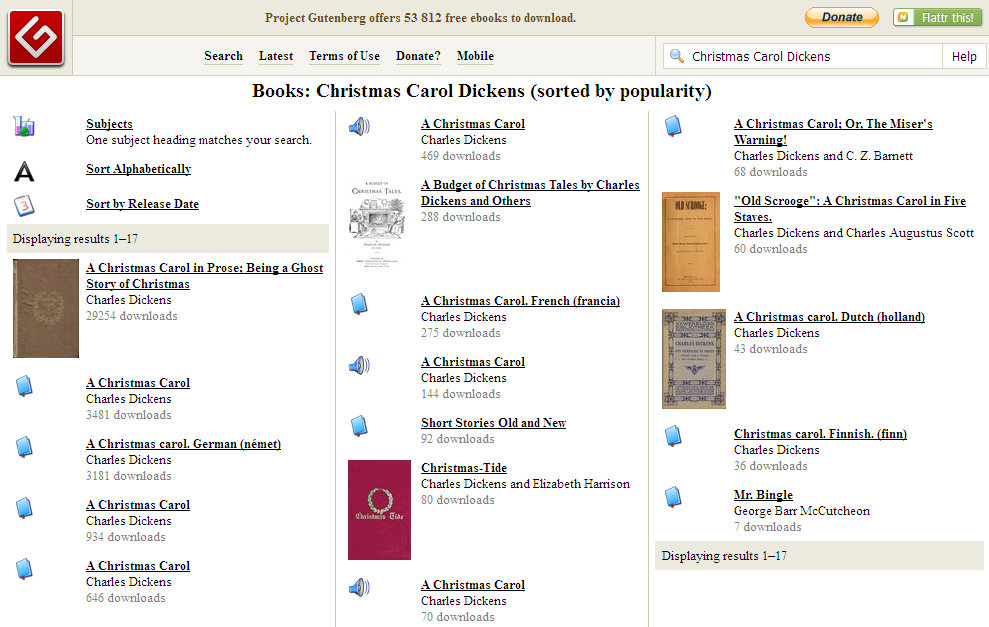This screenshot has width=989, height=627.
Task: Click the '7 downloads' count
Action: [767, 527]
